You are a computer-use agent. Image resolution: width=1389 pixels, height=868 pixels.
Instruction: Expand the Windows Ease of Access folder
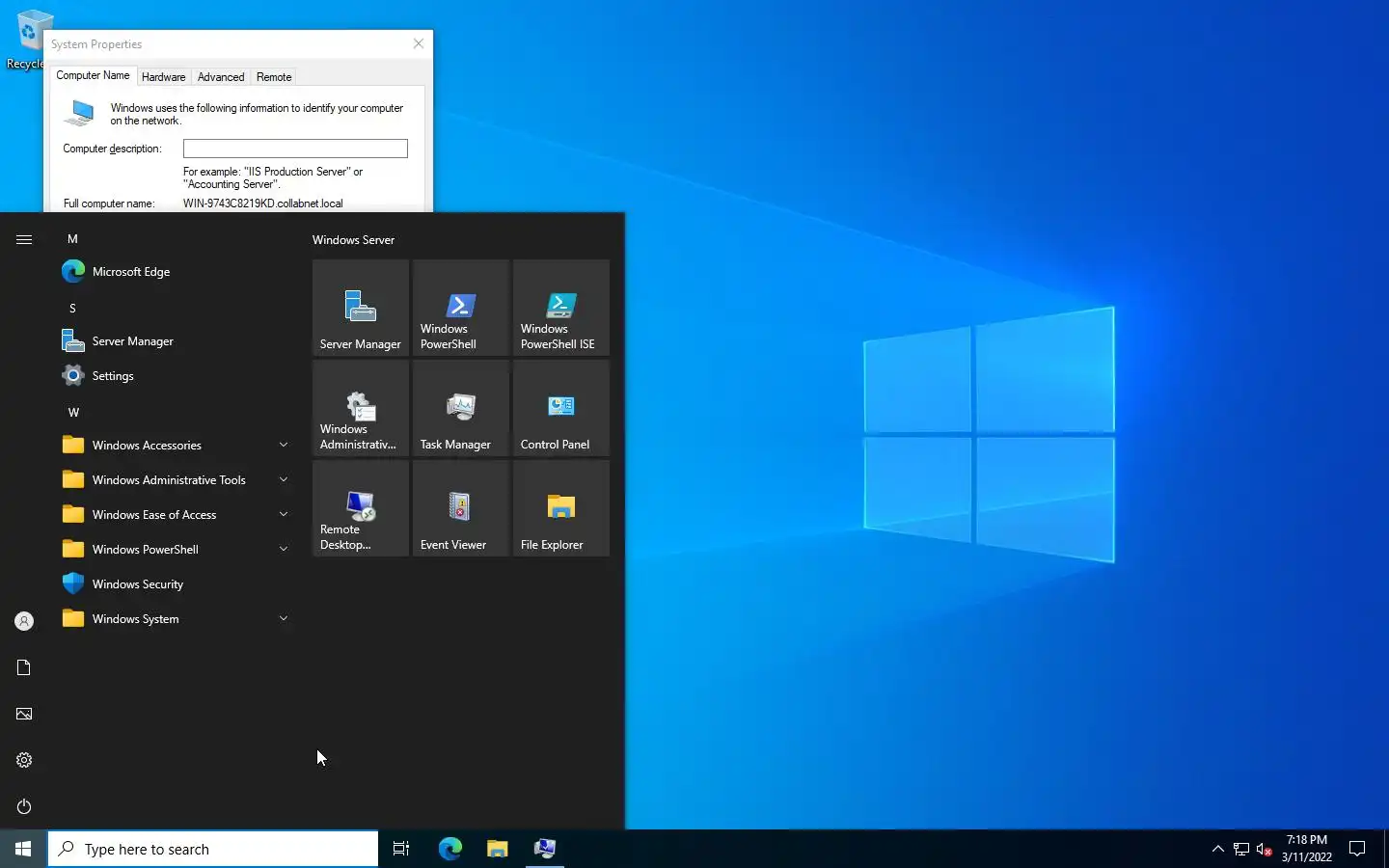click(x=176, y=515)
